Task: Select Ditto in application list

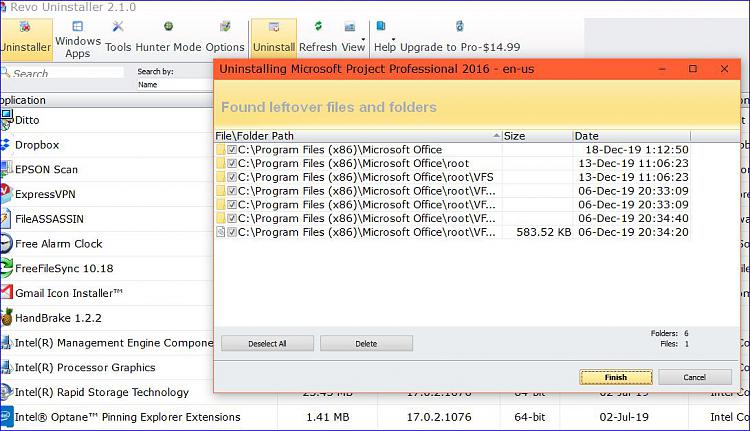Action: [x=106, y=120]
